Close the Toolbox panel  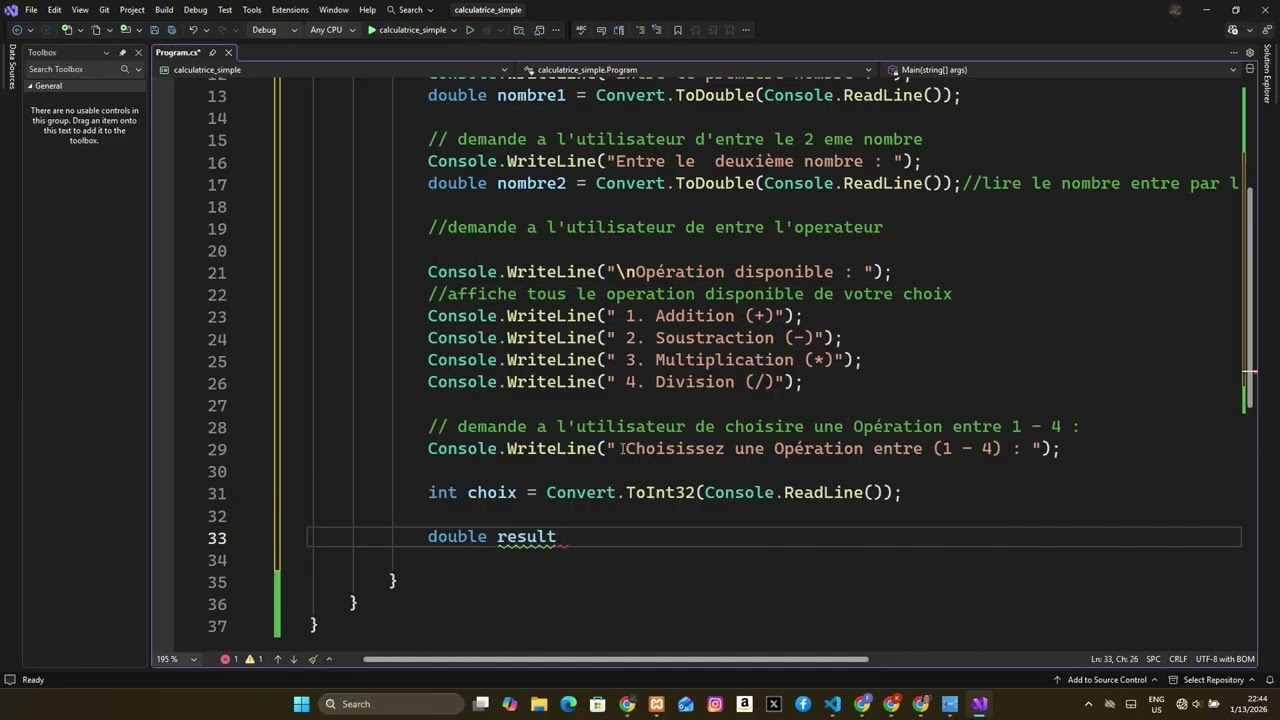click(138, 52)
